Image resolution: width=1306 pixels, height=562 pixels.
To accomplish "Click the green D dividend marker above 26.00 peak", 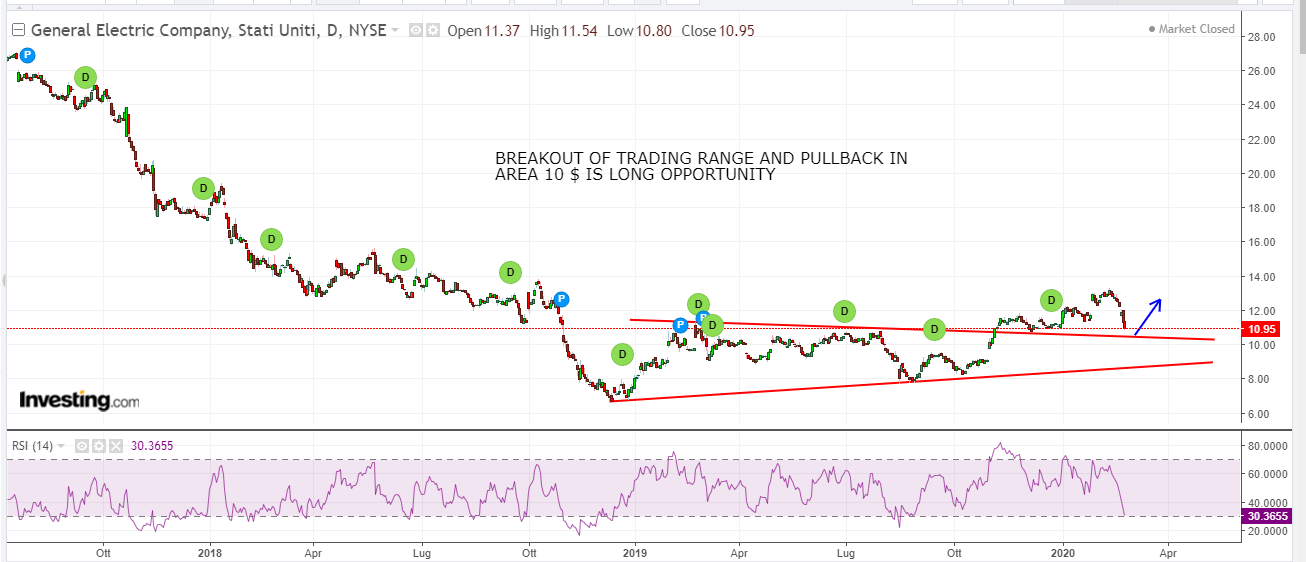I will 85,77.
